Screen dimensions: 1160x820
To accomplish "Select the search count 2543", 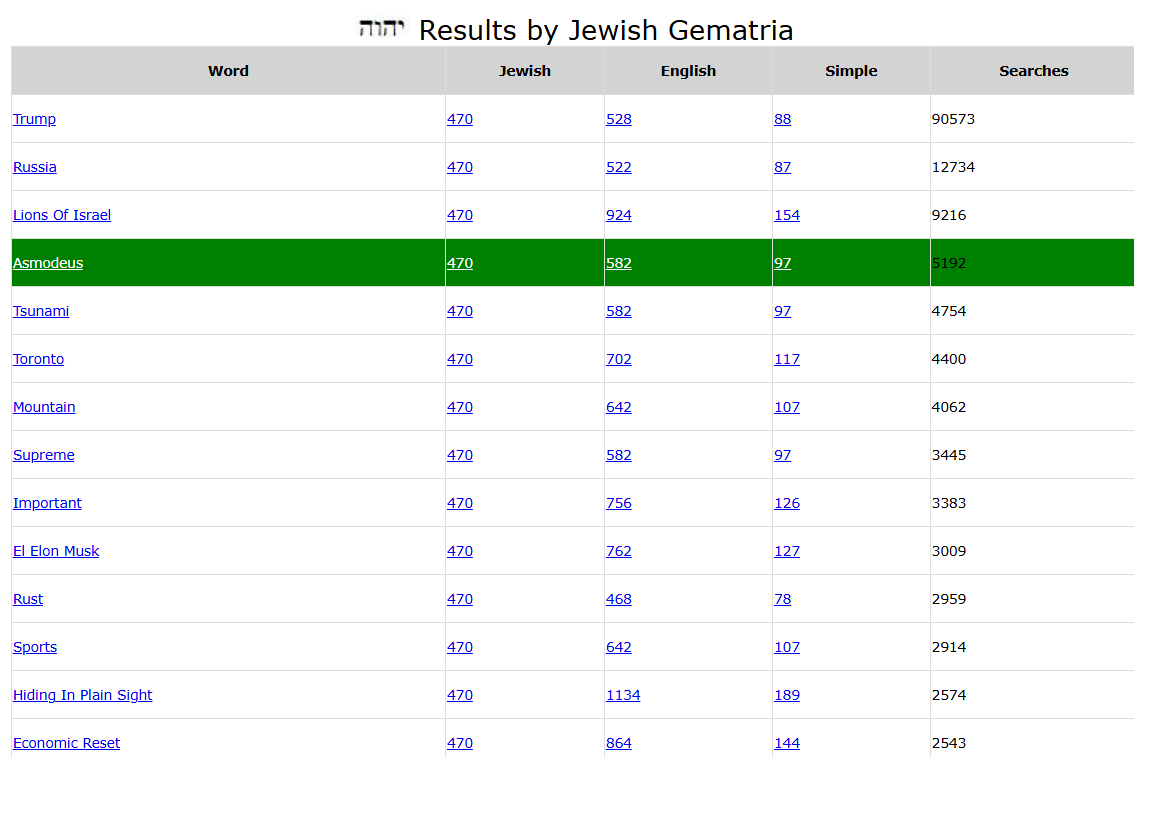I will pos(949,744).
